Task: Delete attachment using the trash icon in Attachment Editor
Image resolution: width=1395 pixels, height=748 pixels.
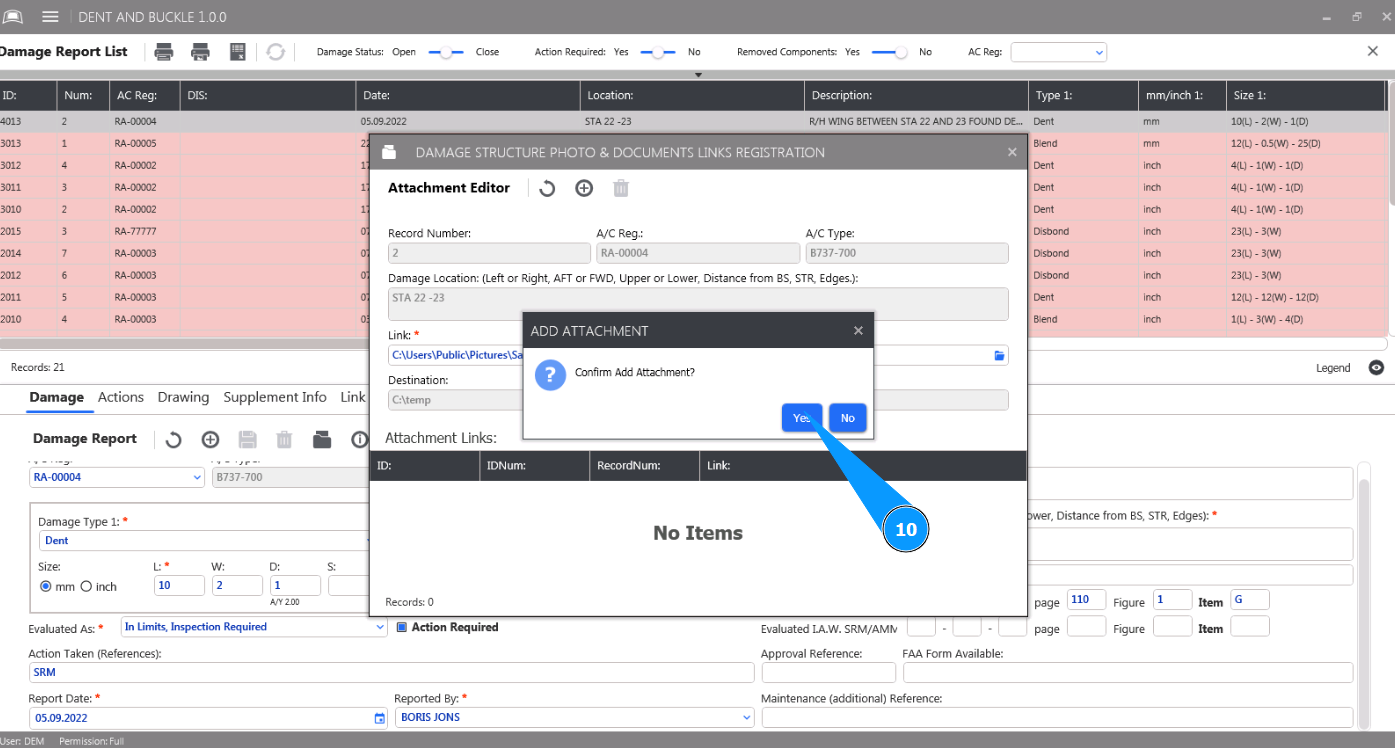Action: tap(621, 188)
